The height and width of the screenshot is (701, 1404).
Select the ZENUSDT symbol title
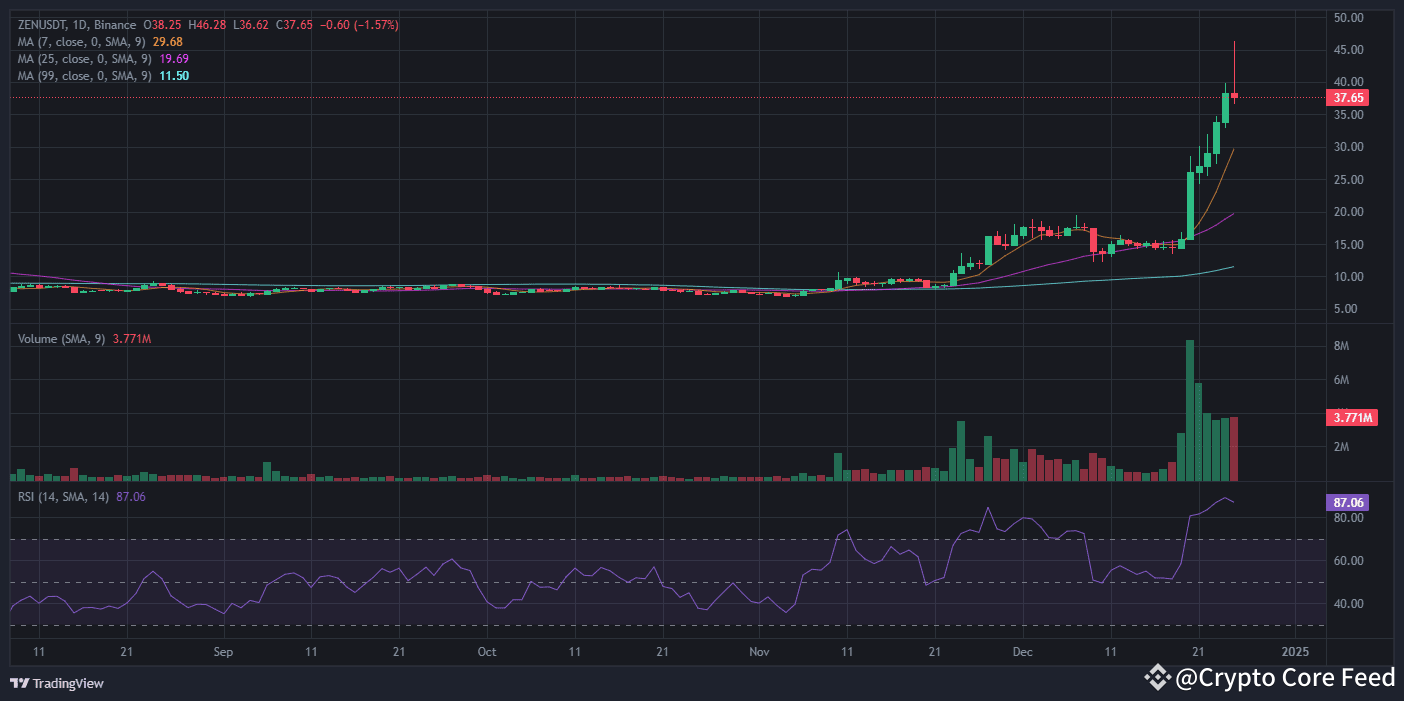43,24
